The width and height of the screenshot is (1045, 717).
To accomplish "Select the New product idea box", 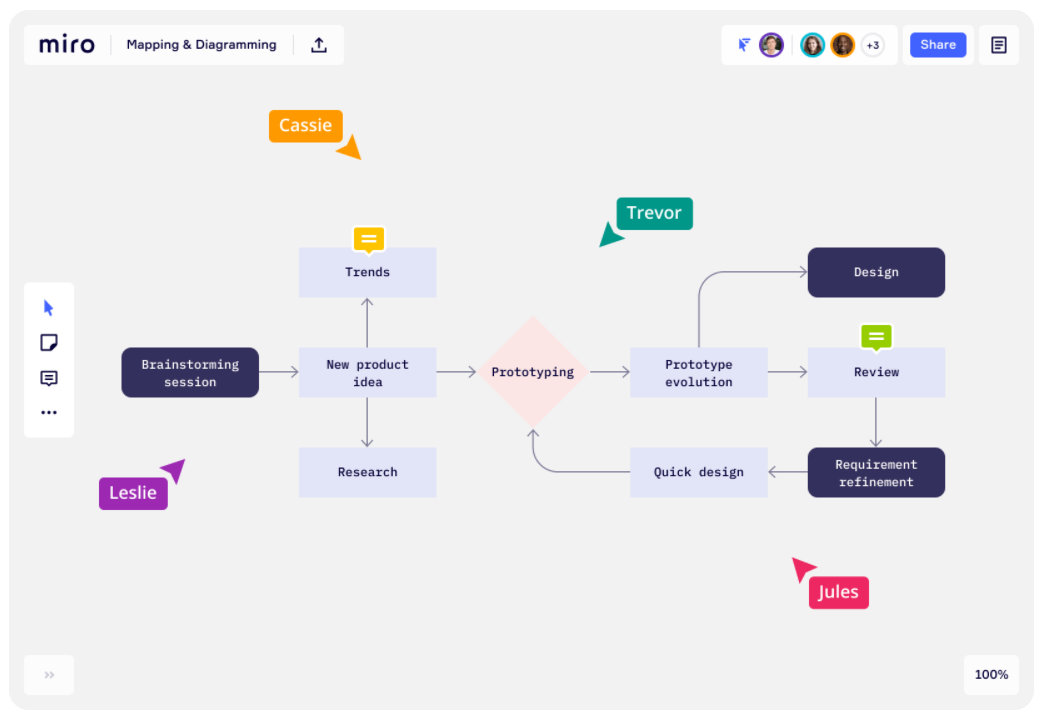I will (367, 372).
